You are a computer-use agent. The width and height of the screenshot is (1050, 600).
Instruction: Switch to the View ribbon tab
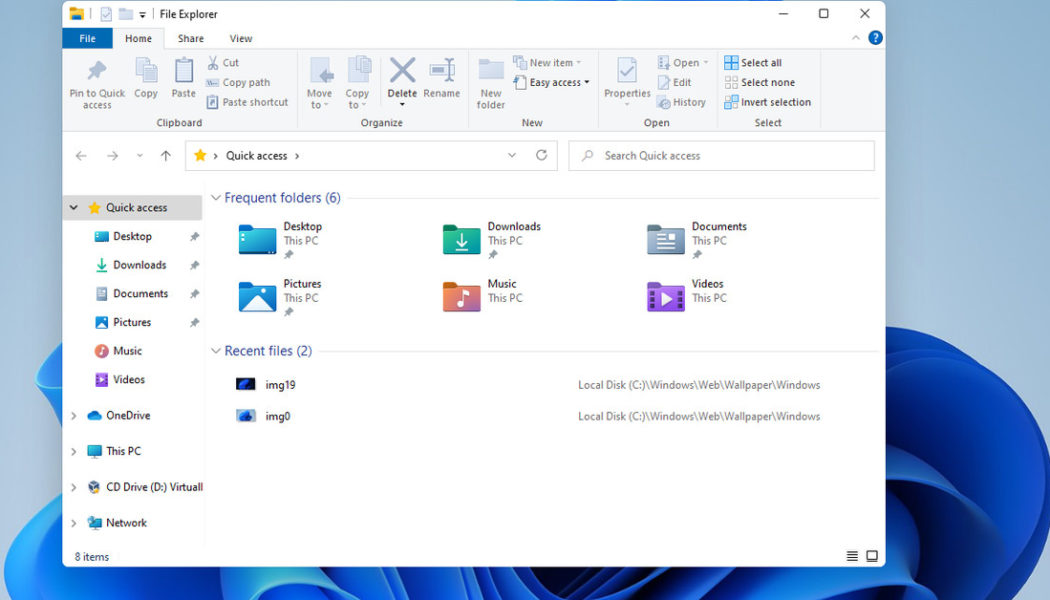(241, 39)
